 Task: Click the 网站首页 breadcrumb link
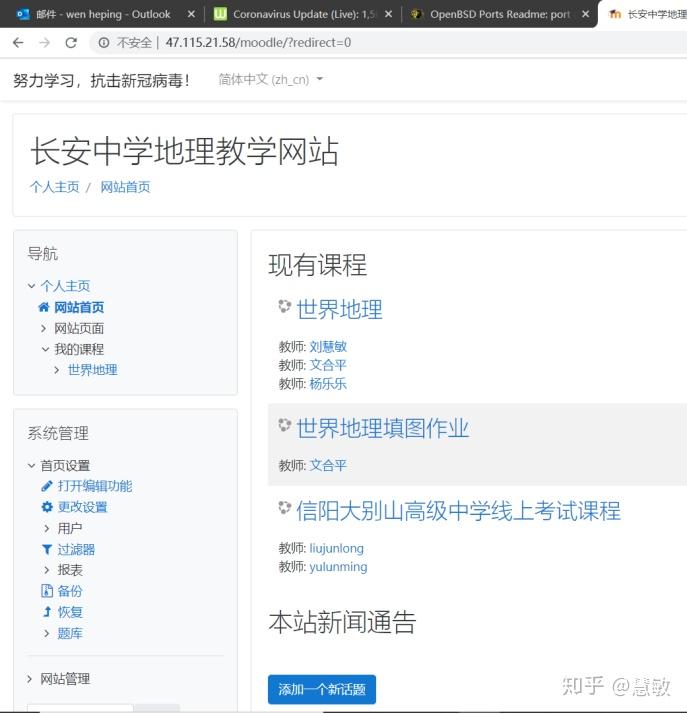pos(125,187)
